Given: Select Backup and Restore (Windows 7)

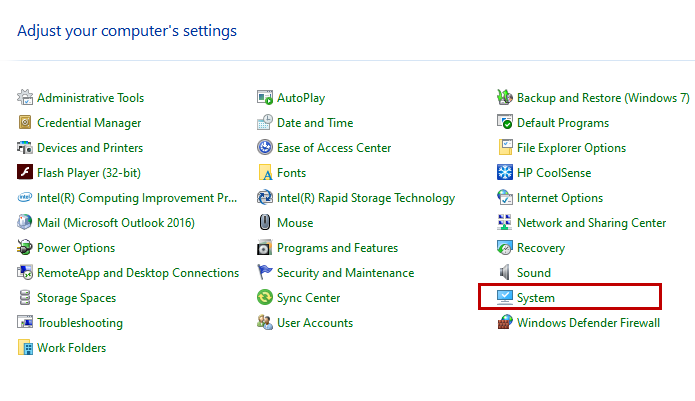Looking at the screenshot, I should (x=603, y=98).
